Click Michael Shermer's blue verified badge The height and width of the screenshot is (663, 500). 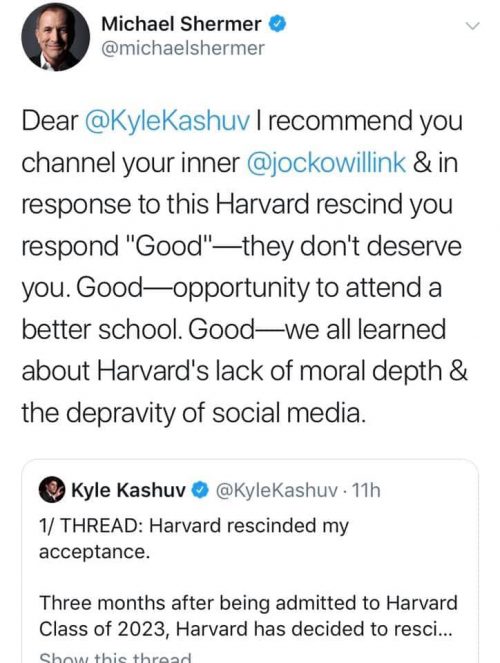click(x=277, y=24)
